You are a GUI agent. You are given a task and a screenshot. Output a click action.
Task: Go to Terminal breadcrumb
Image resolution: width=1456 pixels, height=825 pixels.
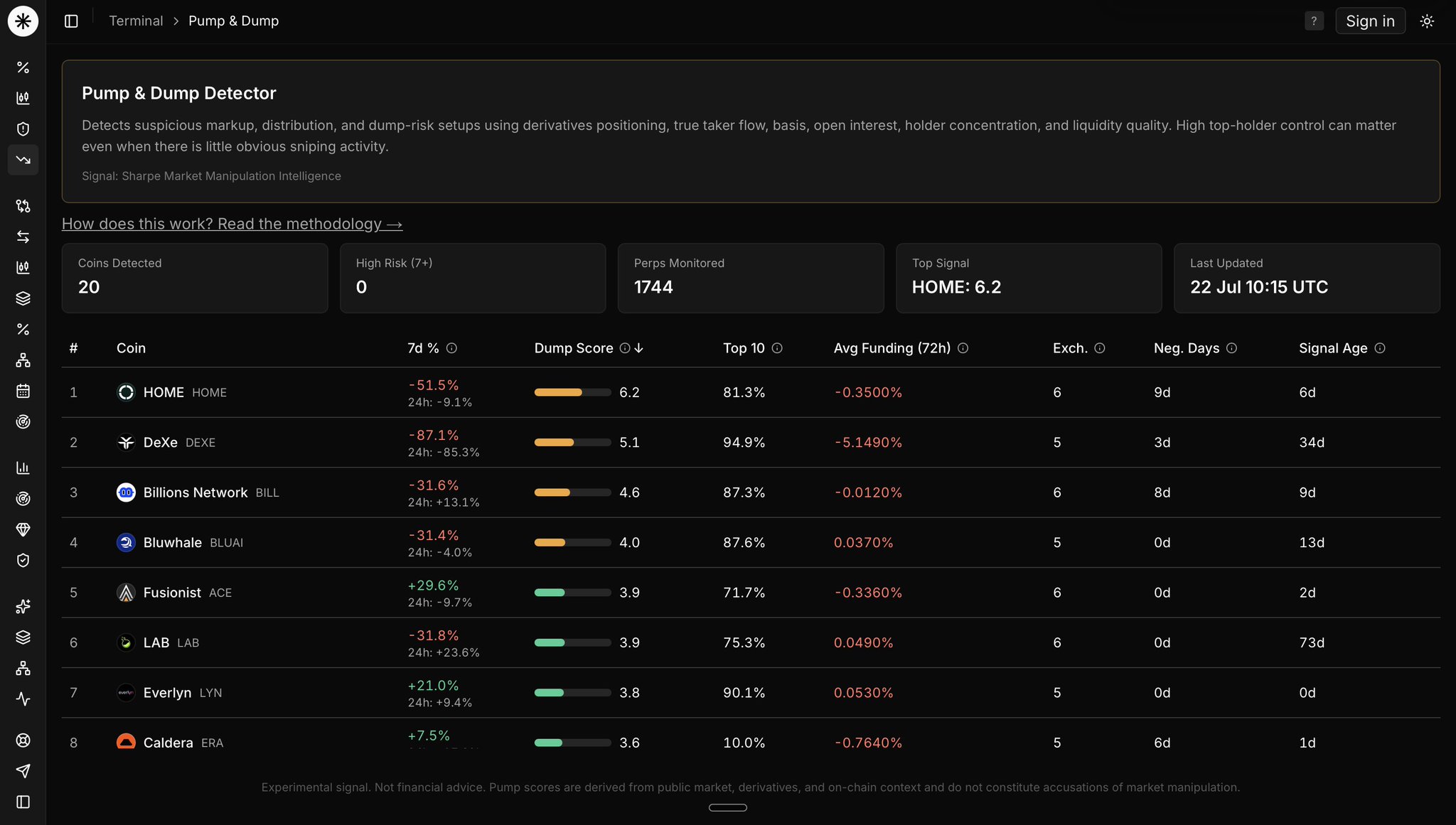(136, 21)
